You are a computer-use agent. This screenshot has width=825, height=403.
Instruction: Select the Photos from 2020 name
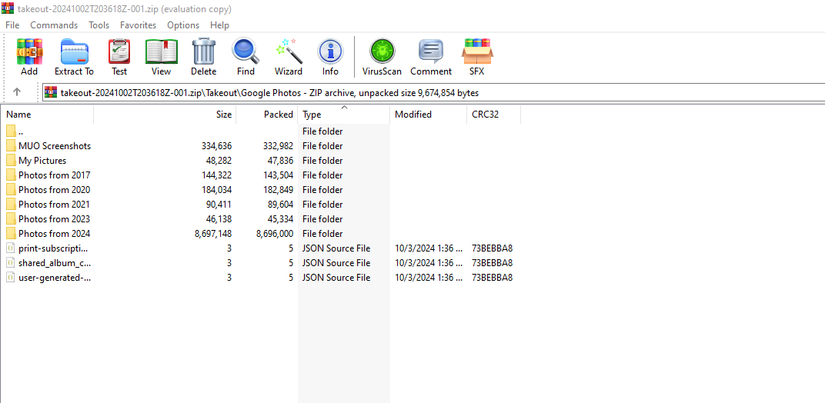tap(54, 189)
